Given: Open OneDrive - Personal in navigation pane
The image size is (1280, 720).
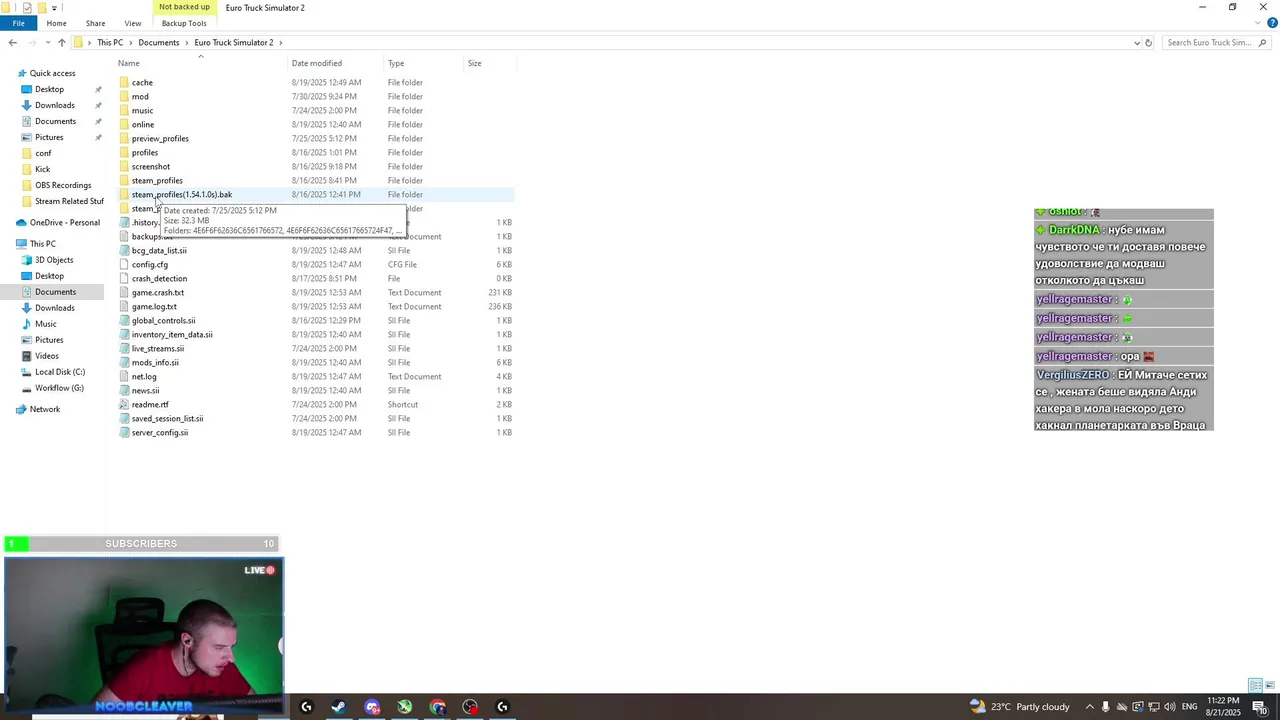Looking at the screenshot, I should tap(64, 222).
